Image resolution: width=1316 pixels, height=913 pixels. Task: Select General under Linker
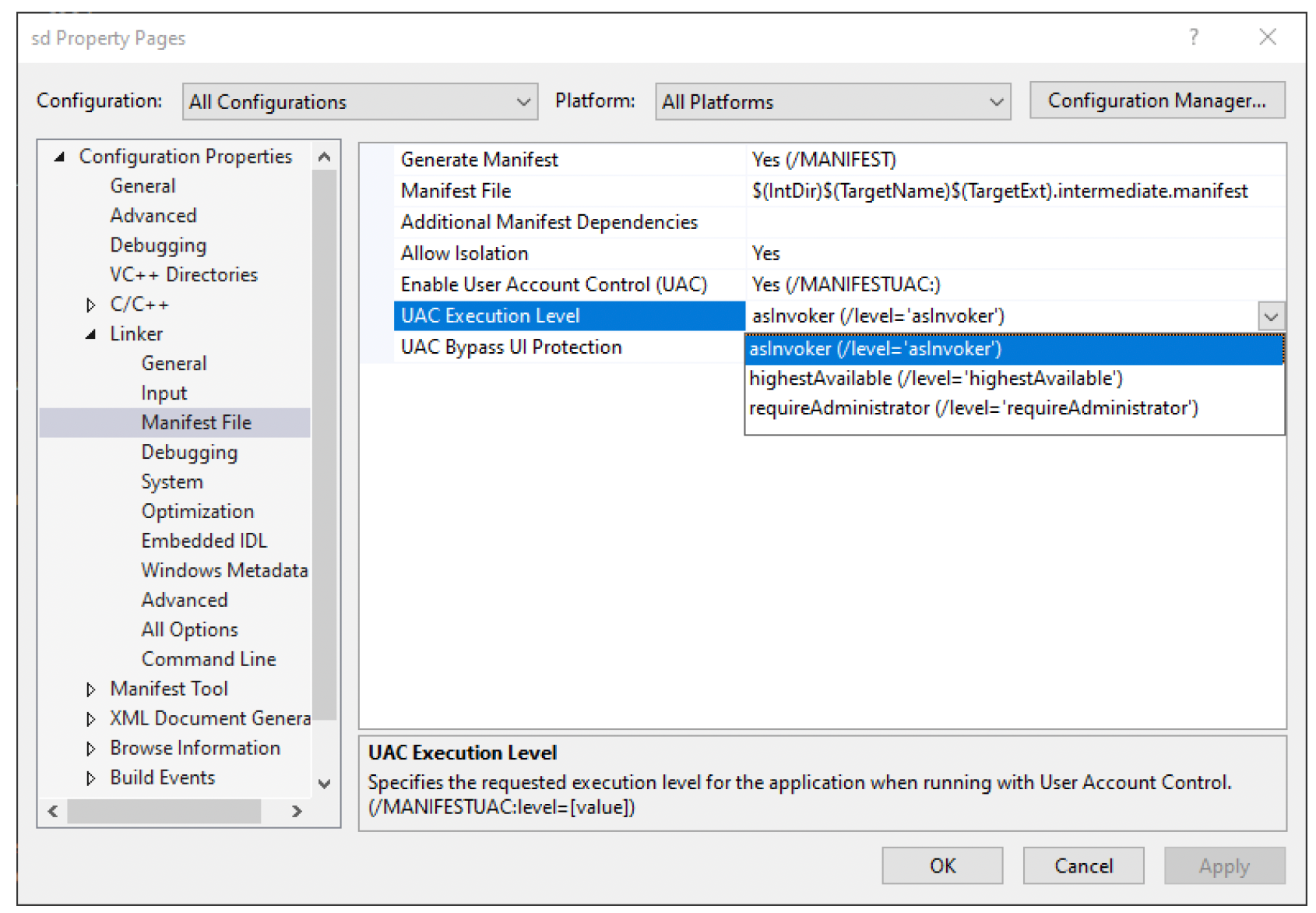coord(174,364)
